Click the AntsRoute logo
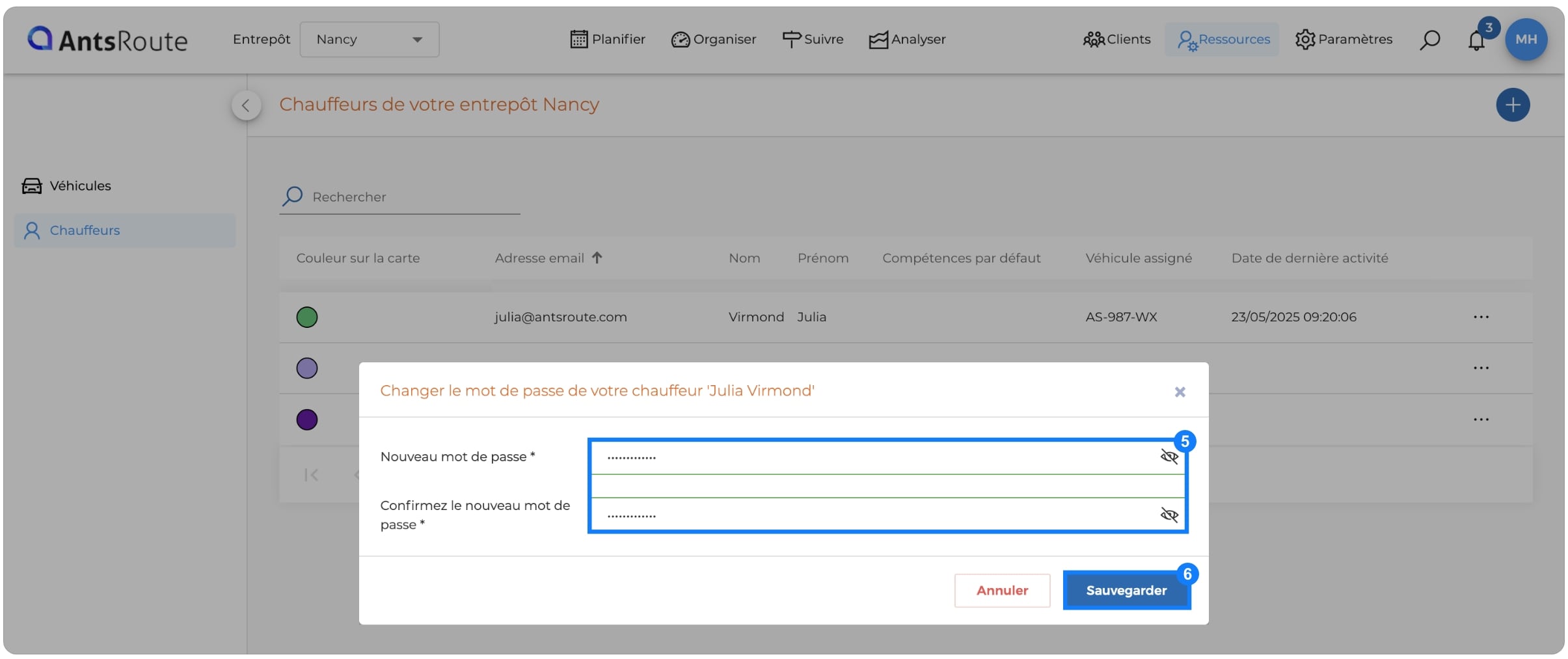This screenshot has width=1568, height=659. [x=107, y=40]
